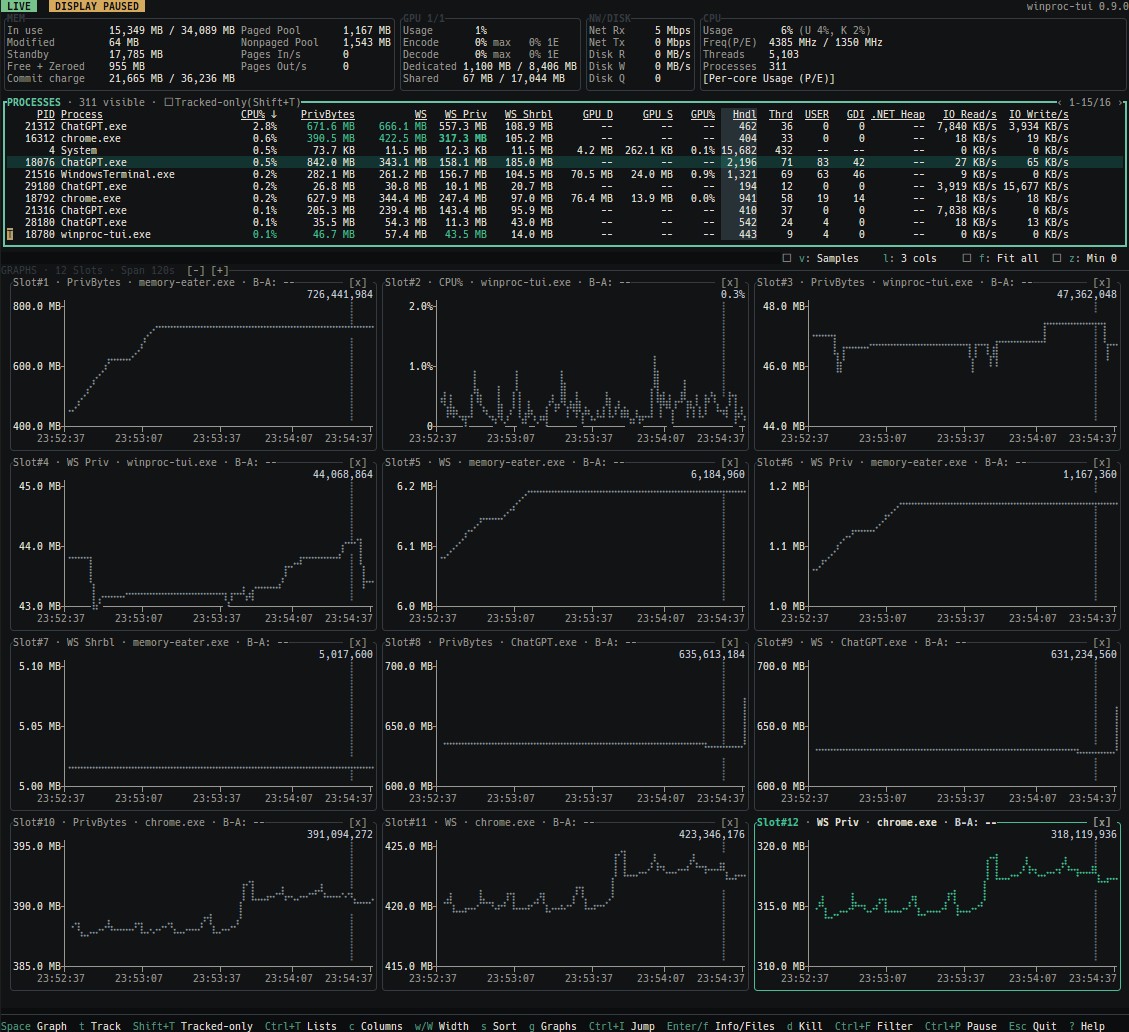The width and height of the screenshot is (1129, 1032).
Task: Sort by IO Read/s column header
Action: tap(970, 115)
